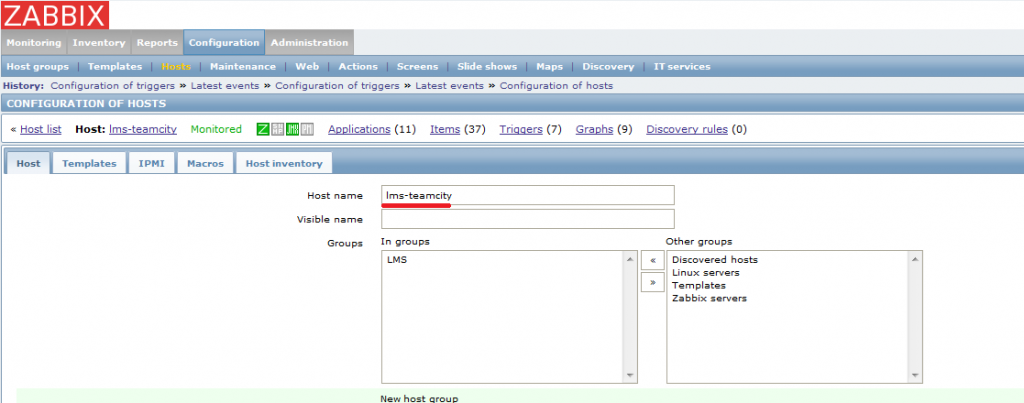1024x403 pixels.
Task: Open the IT services submenu
Action: (682, 67)
